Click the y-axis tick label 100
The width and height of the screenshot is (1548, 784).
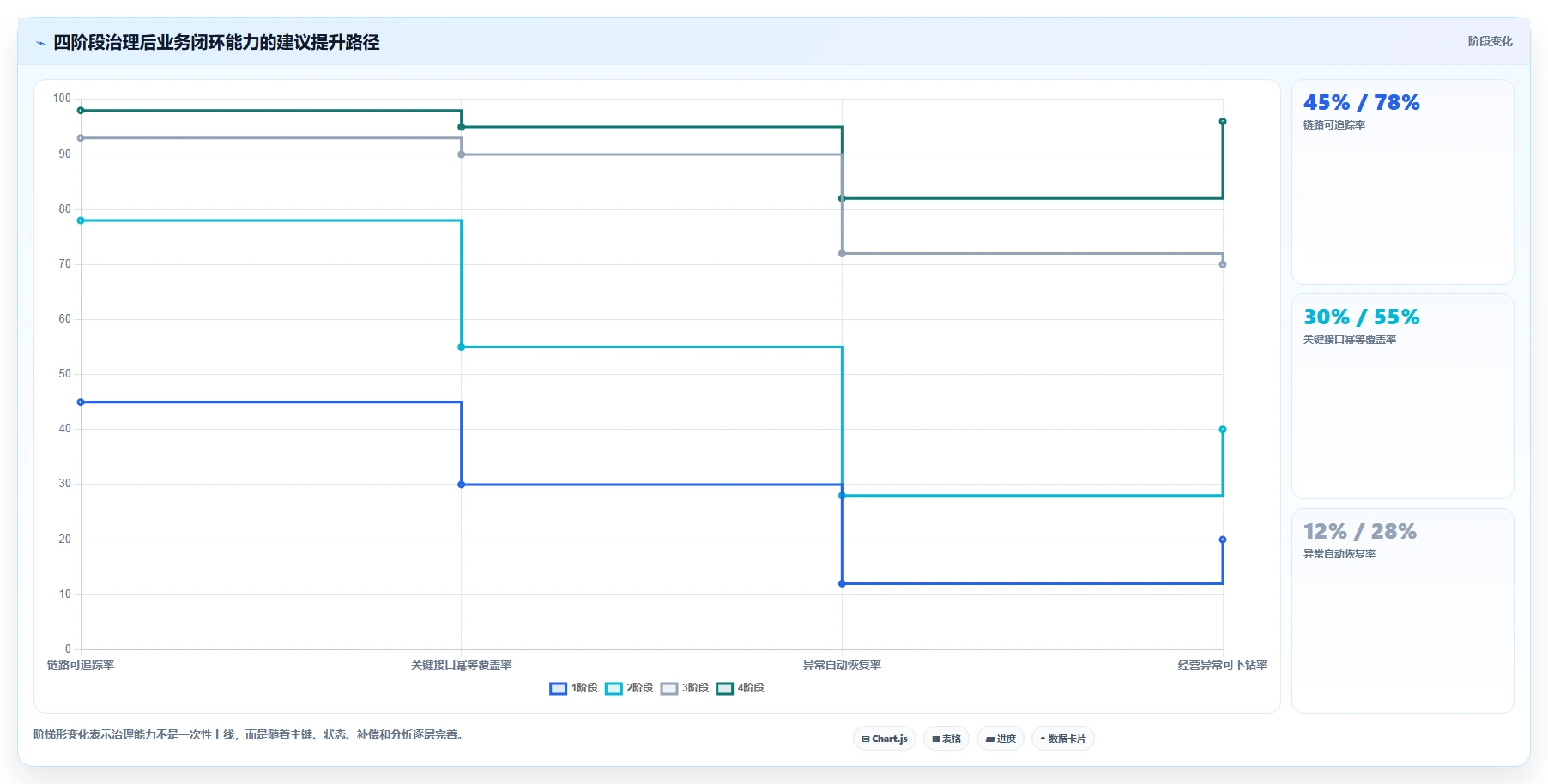coord(62,99)
